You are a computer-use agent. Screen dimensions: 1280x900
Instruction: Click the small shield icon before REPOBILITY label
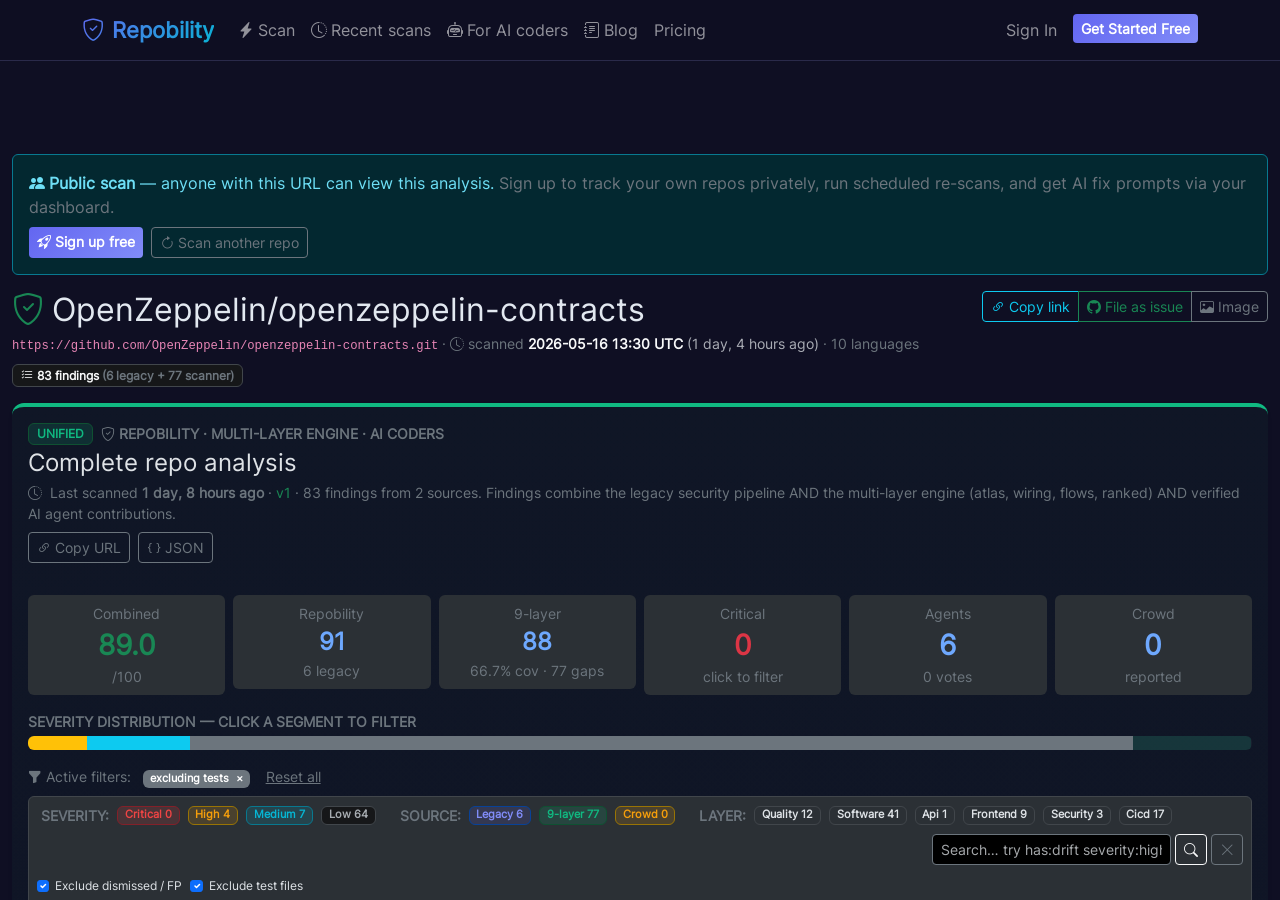click(108, 434)
